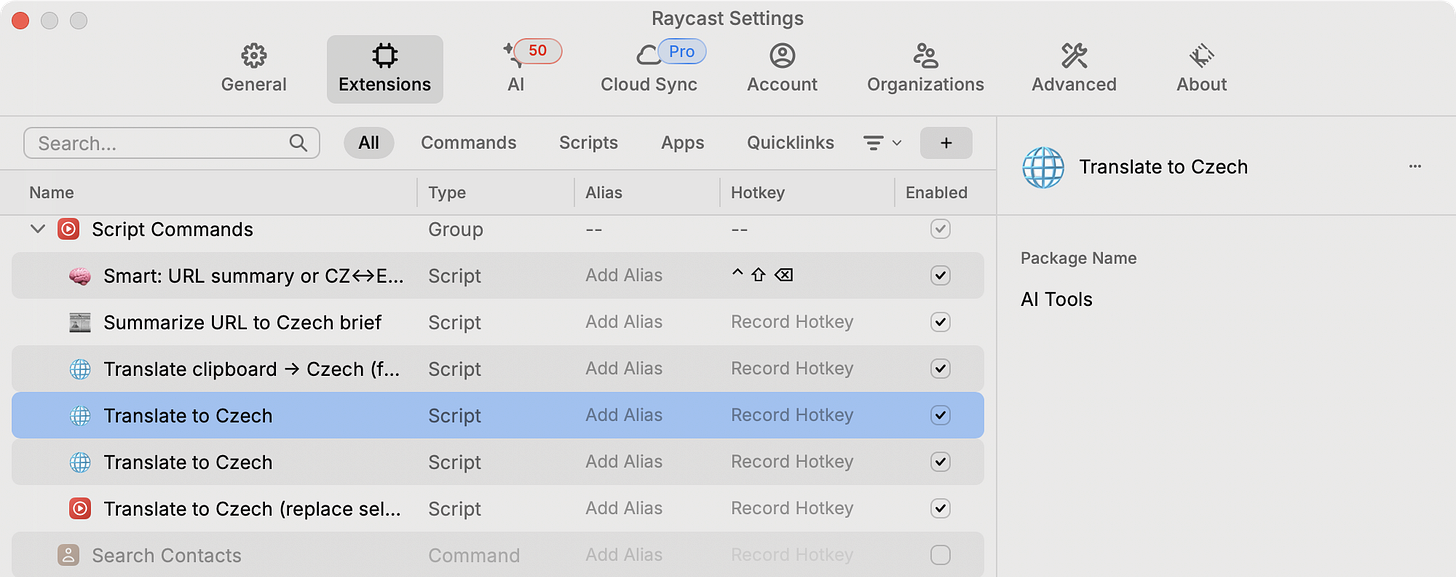This screenshot has height=577, width=1456.
Task: Filter list by Scripts
Action: [588, 143]
